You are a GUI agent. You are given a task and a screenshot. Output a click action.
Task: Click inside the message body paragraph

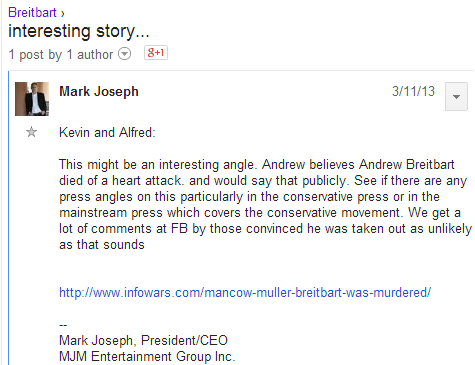click(x=265, y=204)
